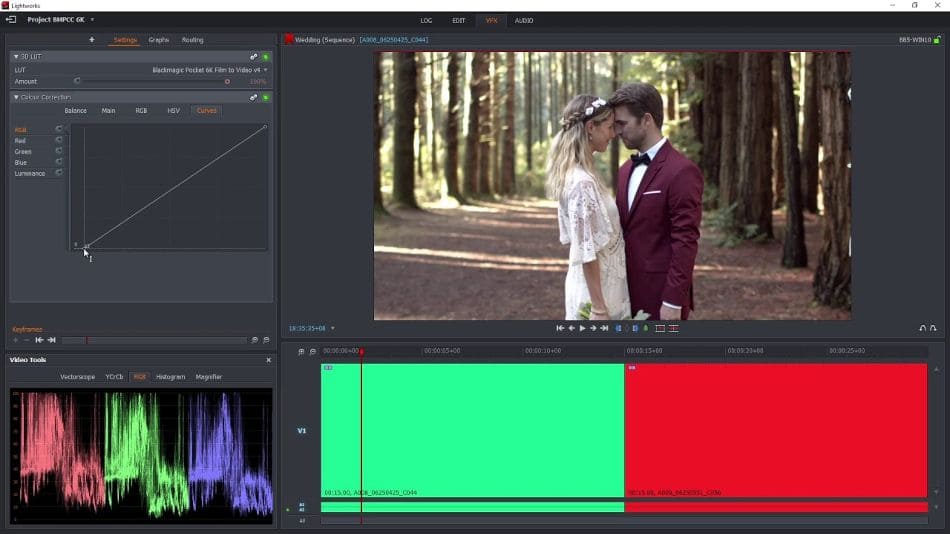Click the keyframes position slider bar

coord(154,340)
